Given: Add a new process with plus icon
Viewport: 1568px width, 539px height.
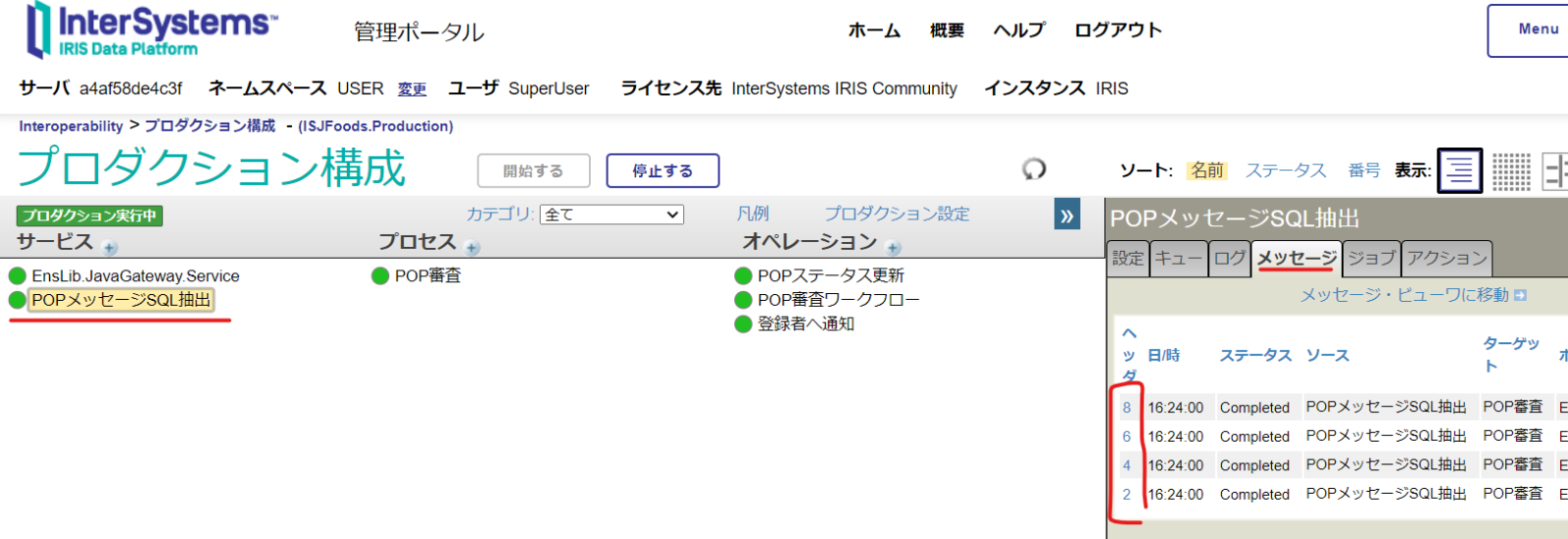Looking at the screenshot, I should (x=472, y=248).
